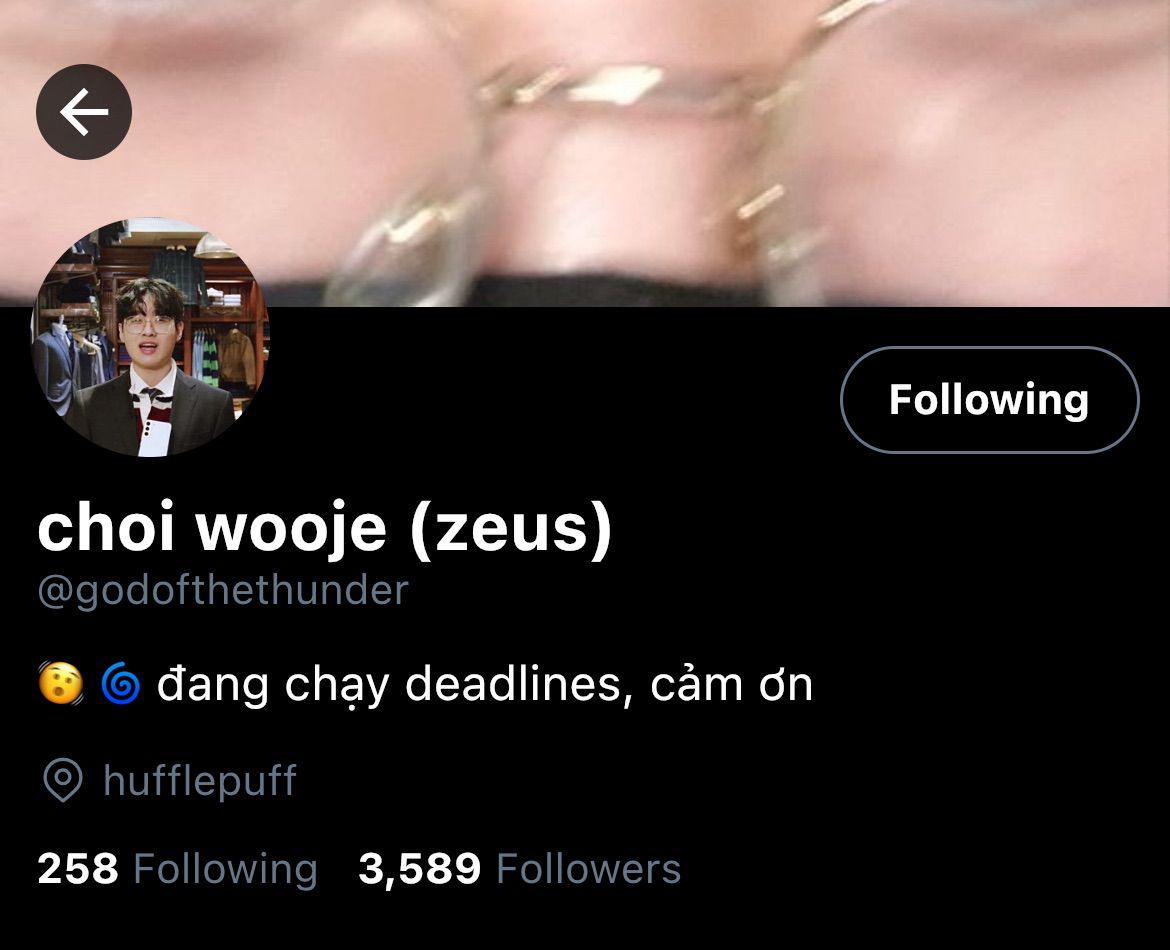Tap the back arrow icon
The width and height of the screenshot is (1170, 950).
(84, 112)
